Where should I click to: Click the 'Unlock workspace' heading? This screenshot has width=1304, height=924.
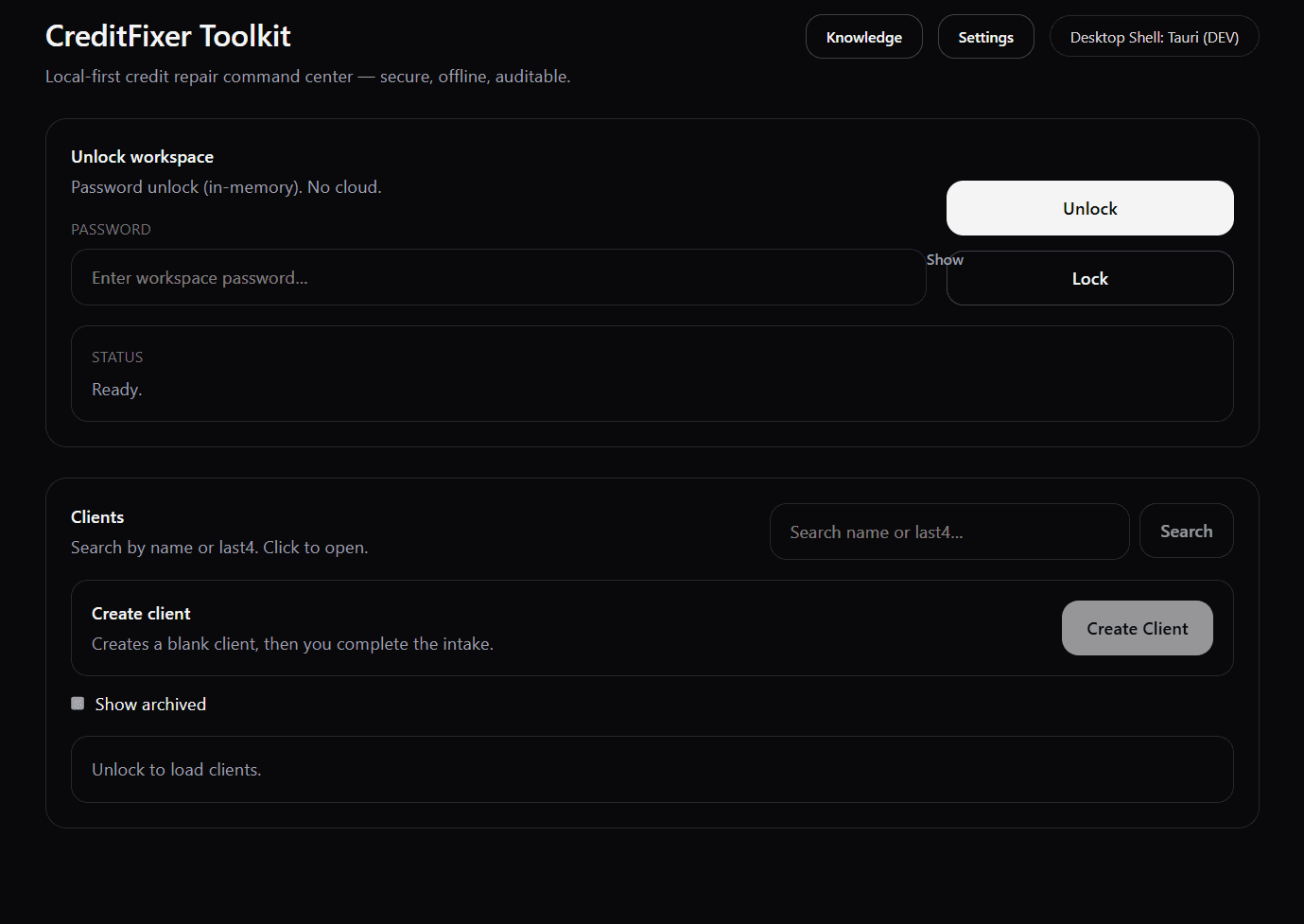(x=142, y=157)
